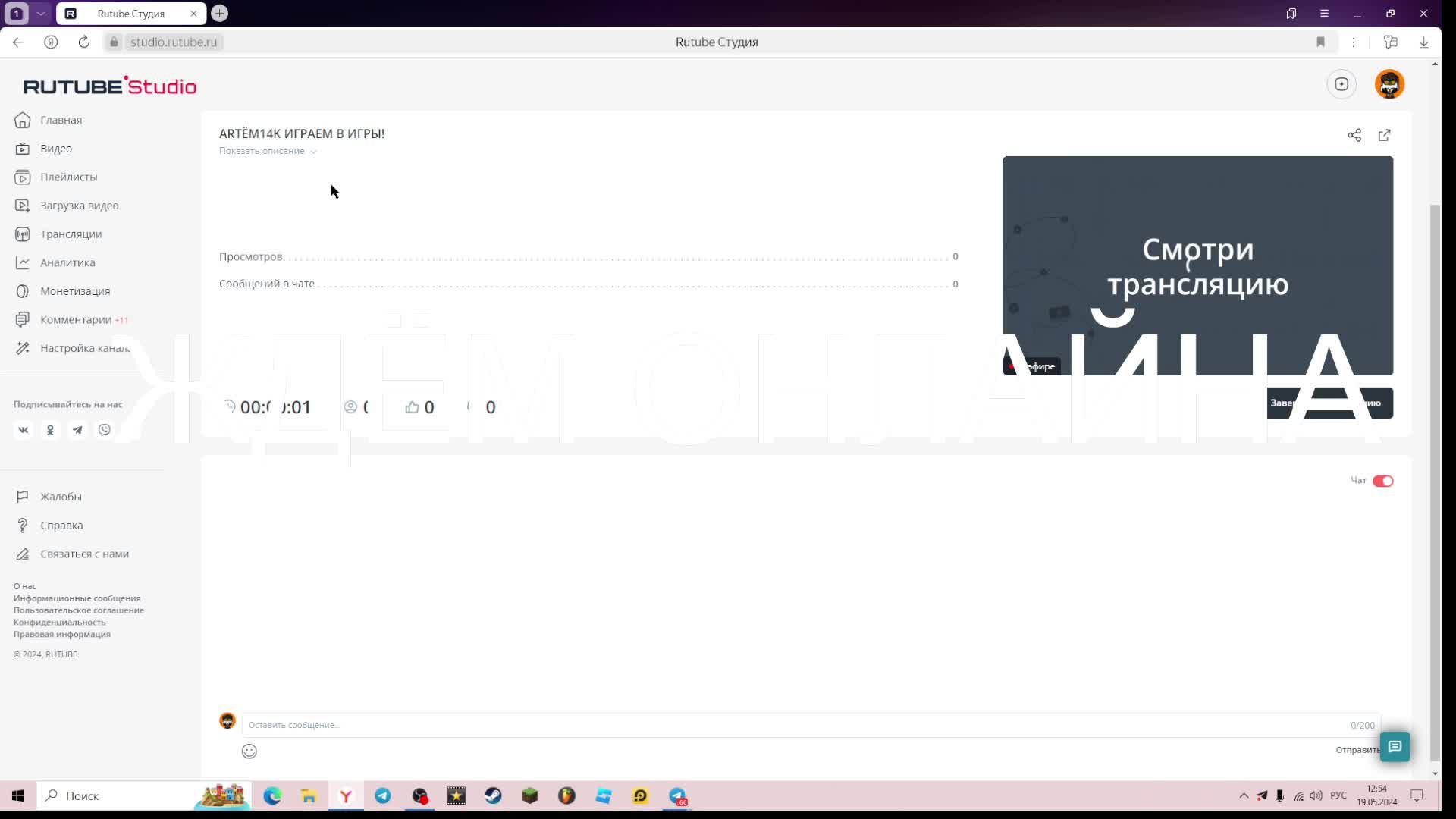The height and width of the screenshot is (819, 1456).
Task: Click the Yandex home icon in toolbar
Action: coord(51,42)
